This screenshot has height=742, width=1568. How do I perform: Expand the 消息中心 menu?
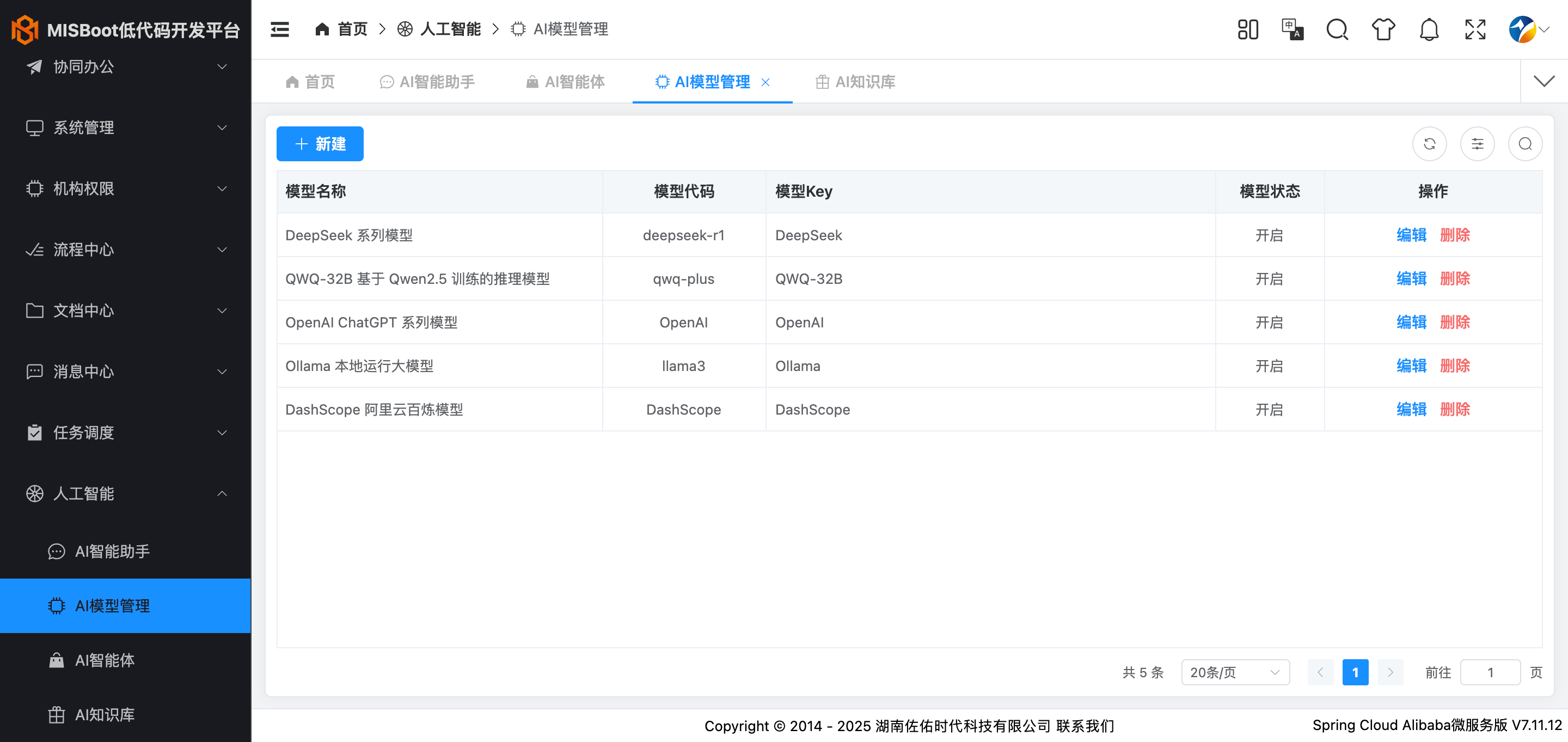pos(125,371)
